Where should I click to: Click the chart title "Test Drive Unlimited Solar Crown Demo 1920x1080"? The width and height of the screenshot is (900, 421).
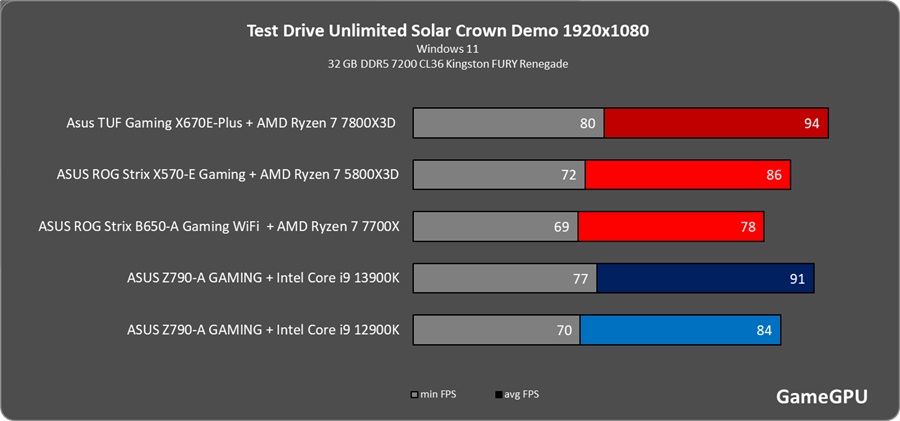click(448, 31)
